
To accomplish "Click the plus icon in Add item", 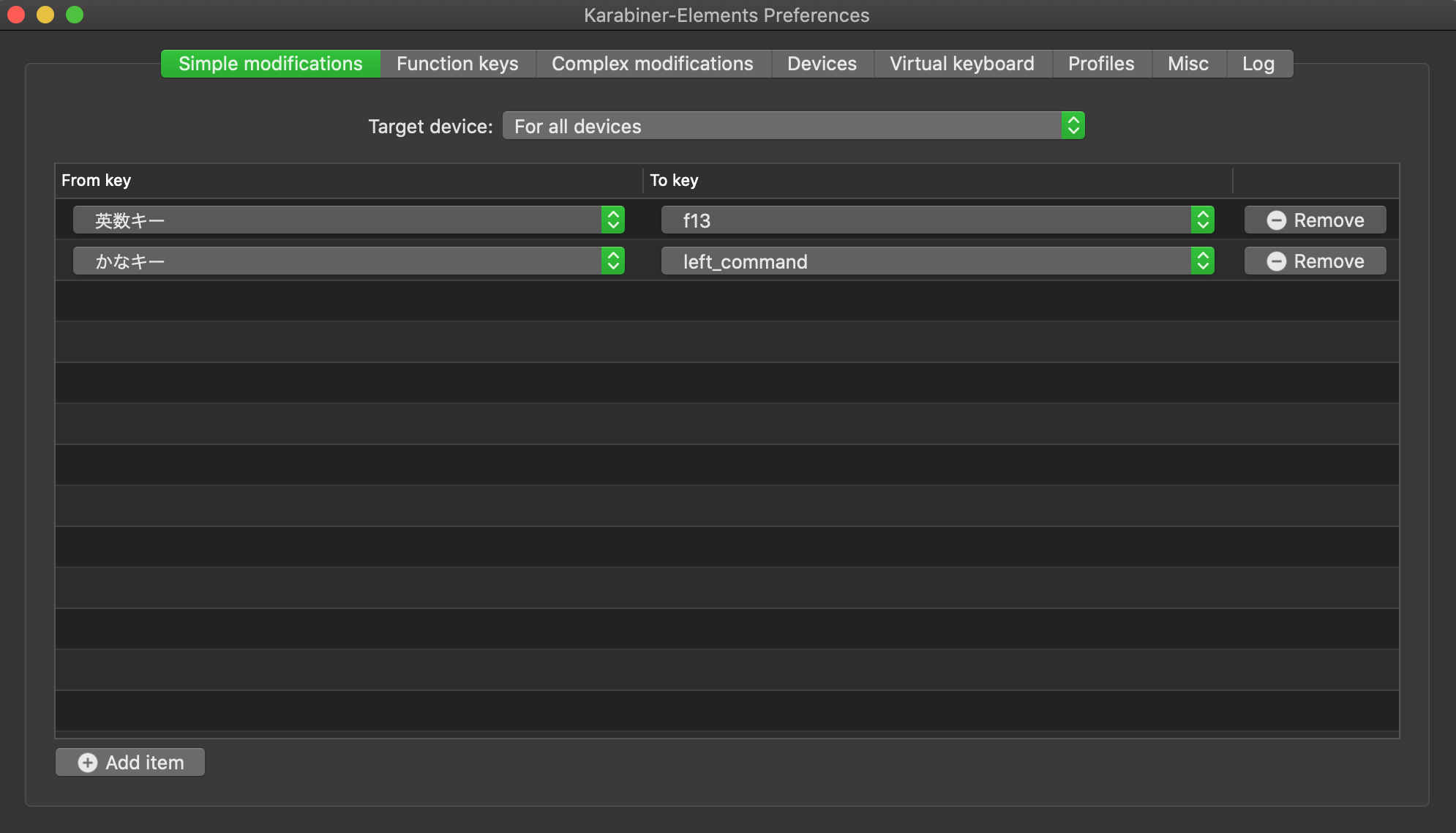I will tap(88, 763).
